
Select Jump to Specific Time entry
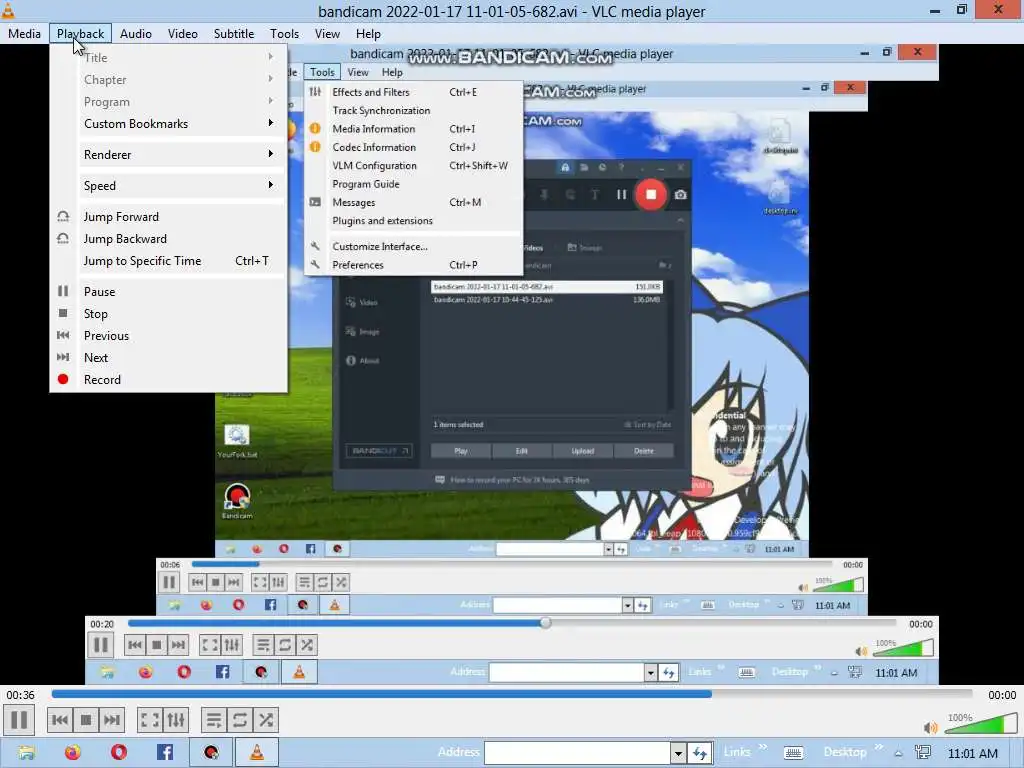tap(168, 261)
